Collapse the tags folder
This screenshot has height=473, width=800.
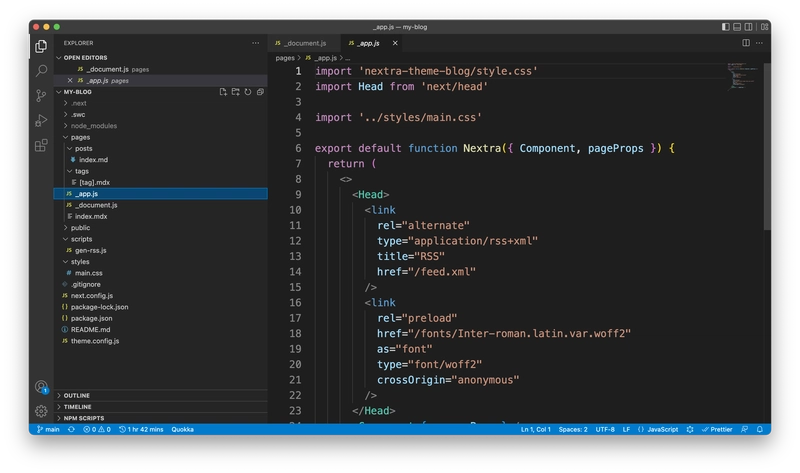coord(161,171)
